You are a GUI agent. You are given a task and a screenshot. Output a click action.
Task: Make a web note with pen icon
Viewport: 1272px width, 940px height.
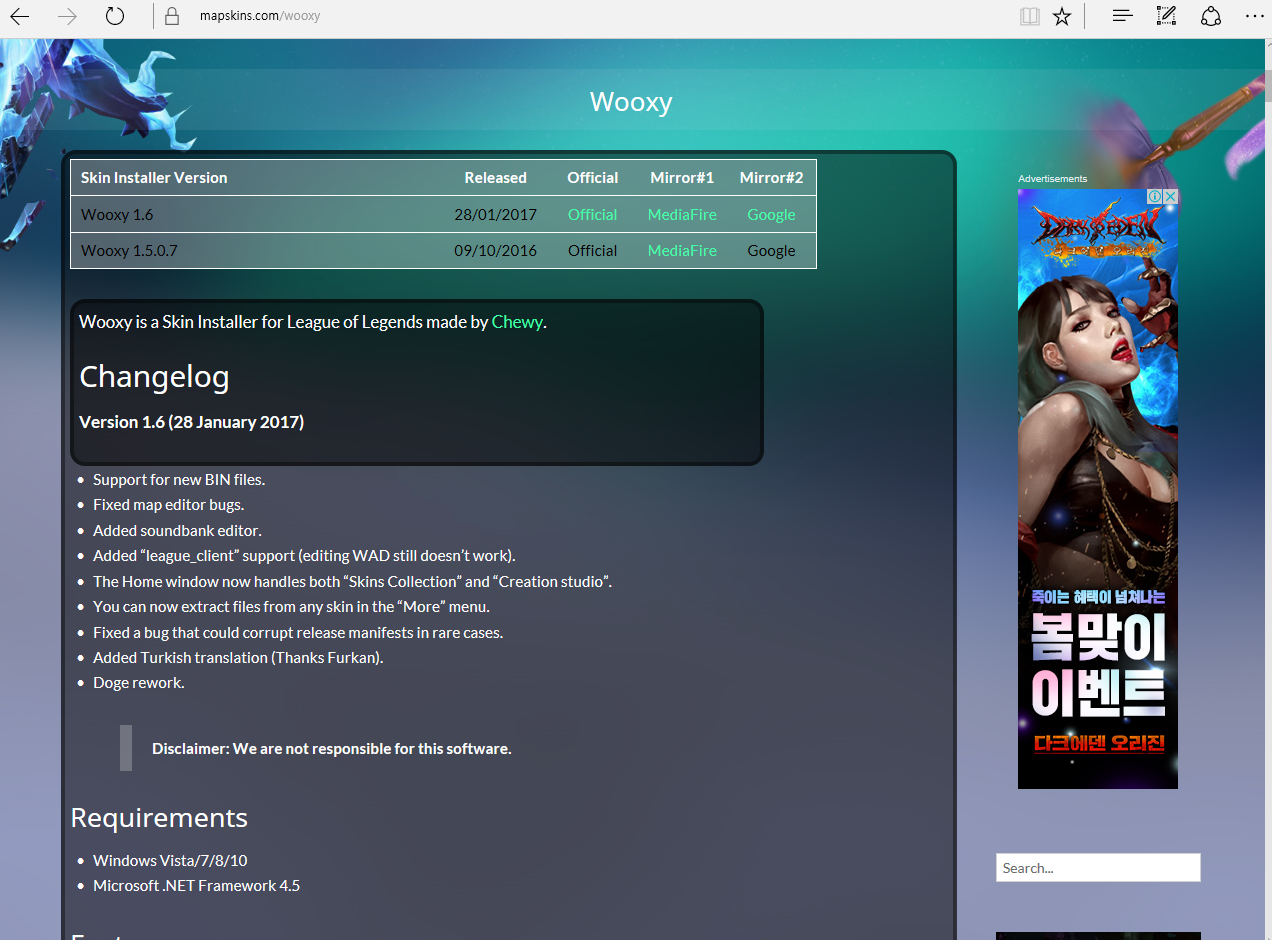[x=1166, y=16]
